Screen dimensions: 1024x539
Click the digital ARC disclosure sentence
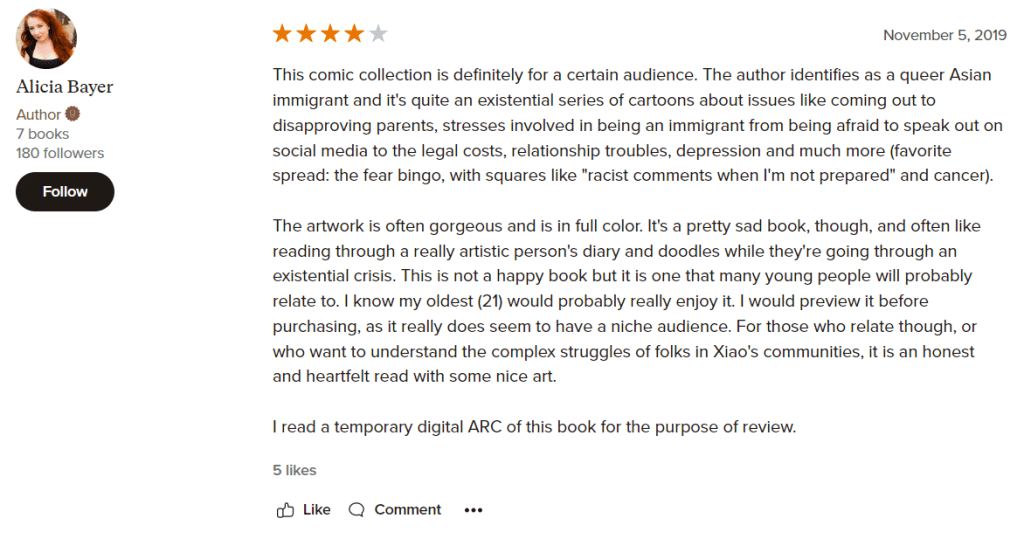tap(534, 427)
